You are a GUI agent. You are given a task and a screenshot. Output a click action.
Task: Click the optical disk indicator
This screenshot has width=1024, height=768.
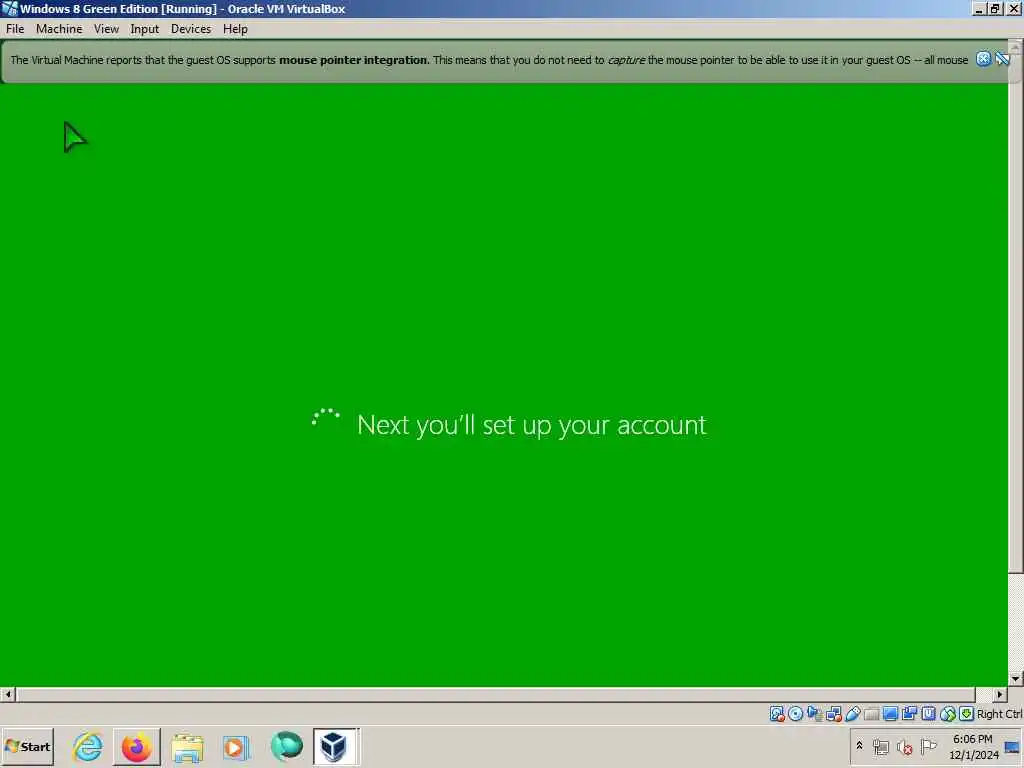(795, 714)
